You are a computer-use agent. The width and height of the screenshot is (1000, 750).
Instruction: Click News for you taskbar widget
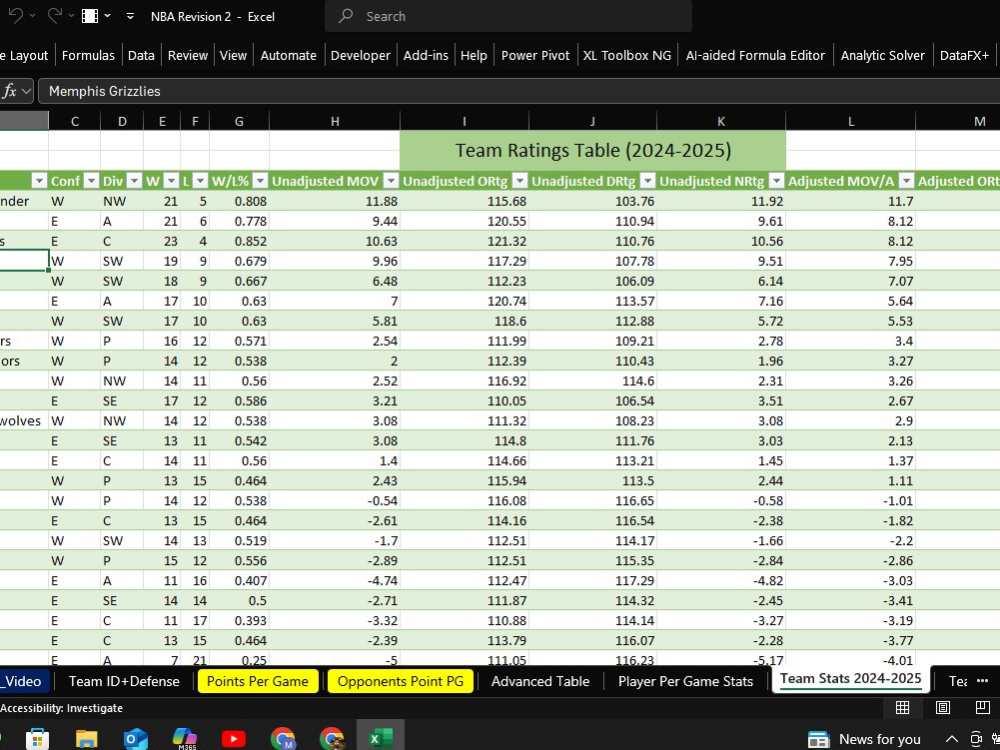click(864, 739)
